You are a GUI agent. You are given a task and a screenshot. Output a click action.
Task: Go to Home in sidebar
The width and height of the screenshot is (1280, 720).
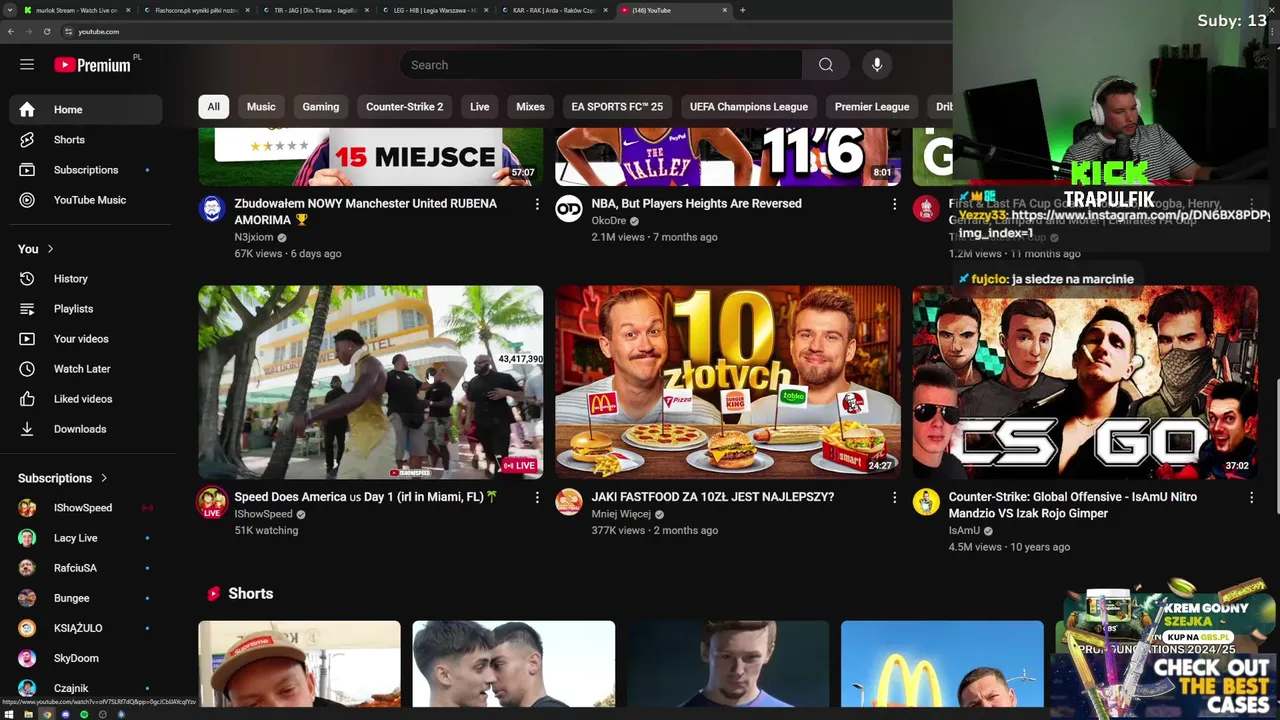pyautogui.click(x=86, y=110)
